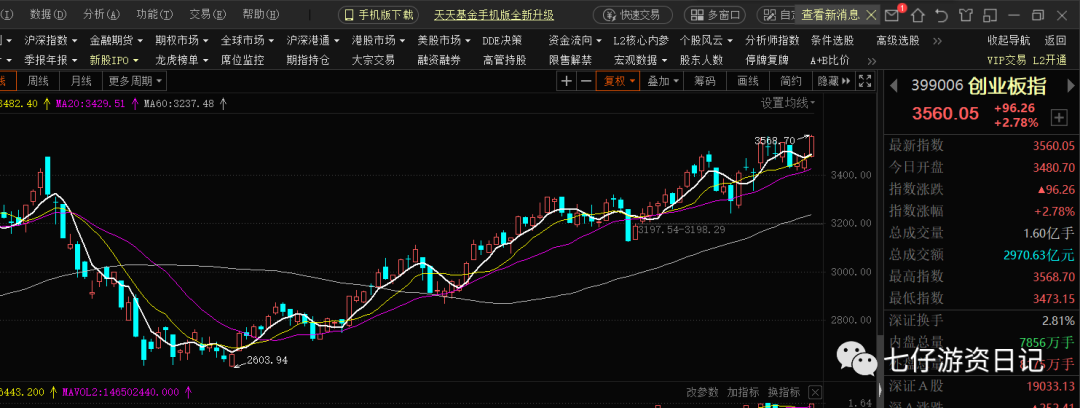
Task: Open L2核心内参
Action: point(641,41)
